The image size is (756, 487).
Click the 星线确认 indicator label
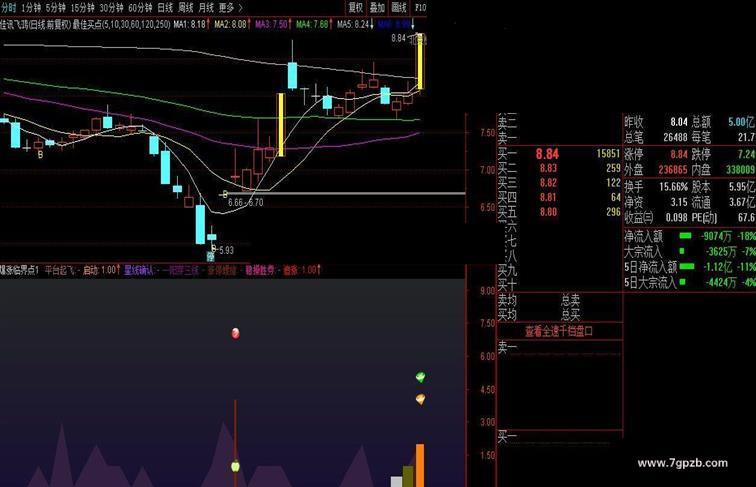click(x=138, y=270)
